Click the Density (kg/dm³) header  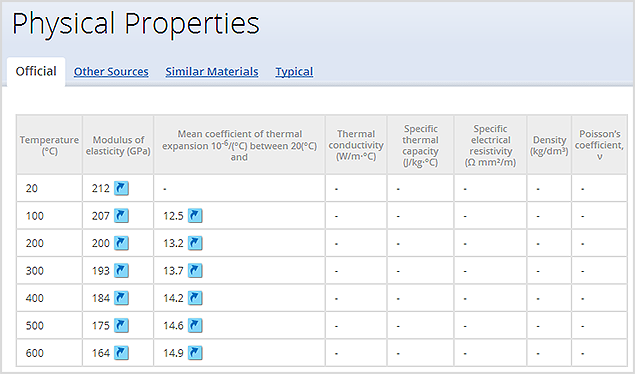click(x=549, y=145)
